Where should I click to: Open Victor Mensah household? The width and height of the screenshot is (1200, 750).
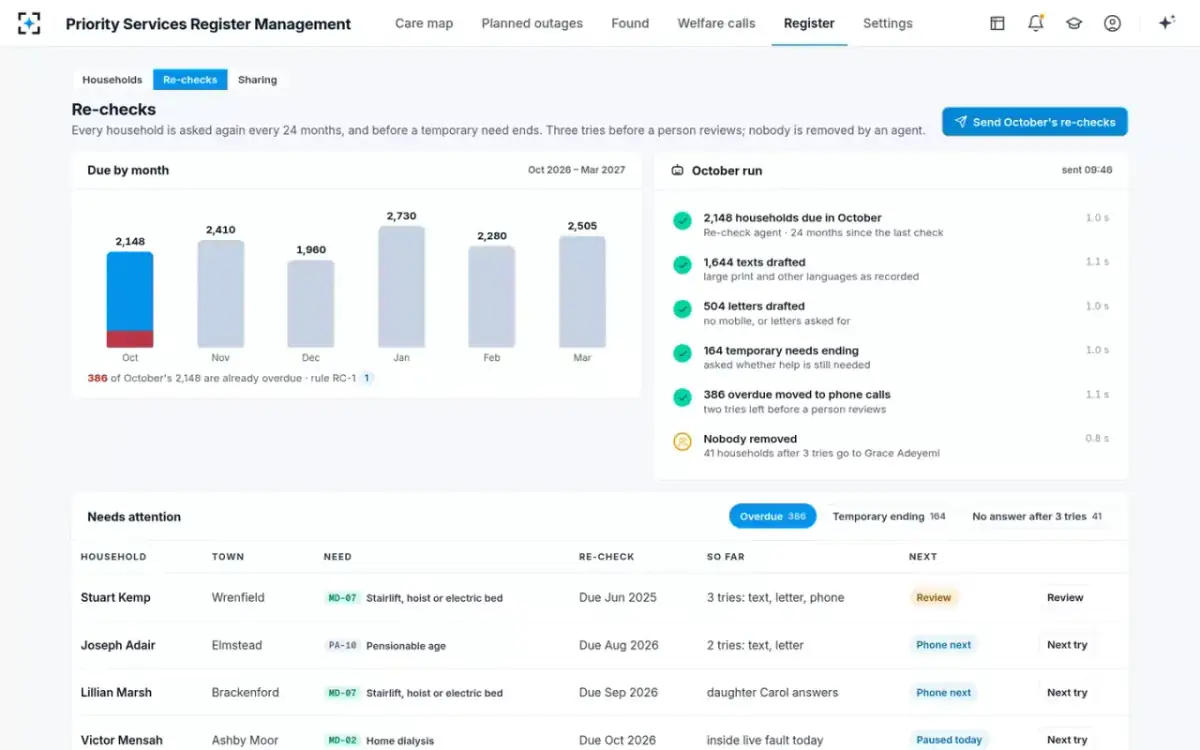[x=122, y=740]
